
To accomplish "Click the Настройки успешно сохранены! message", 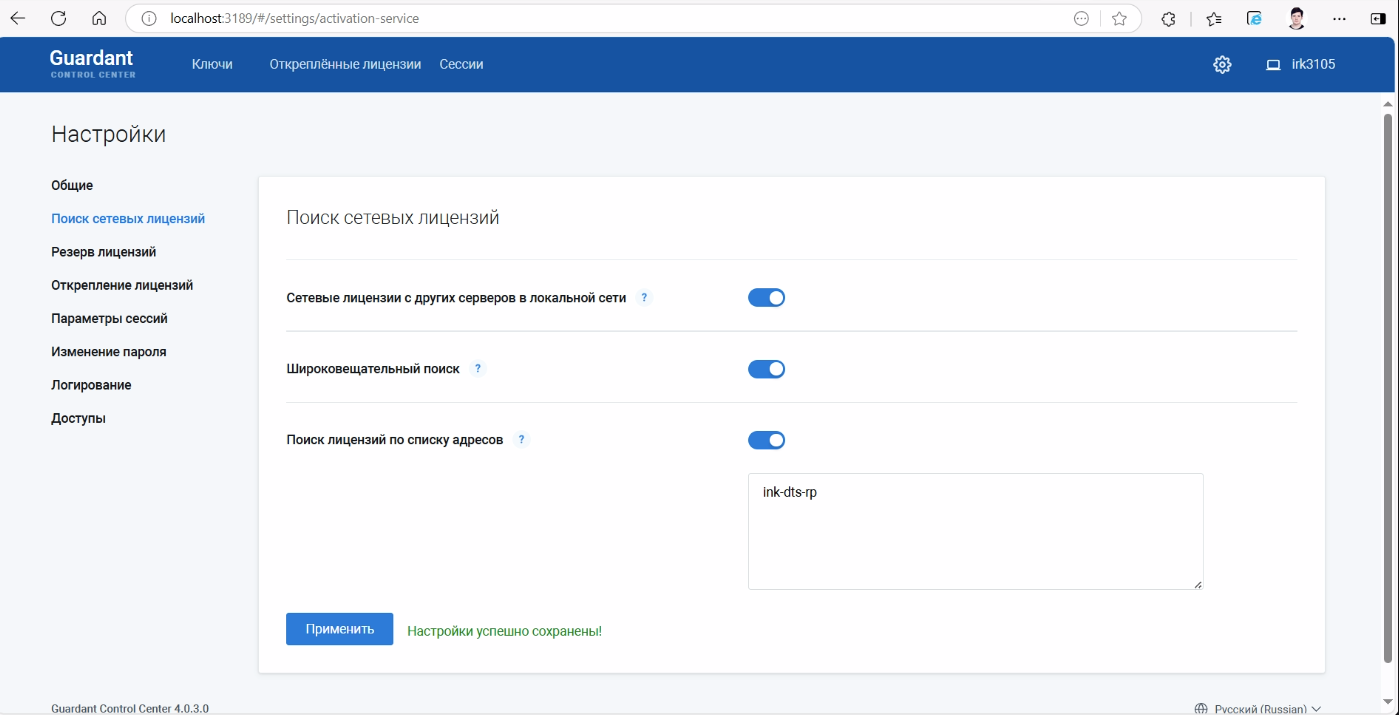I will tap(504, 631).
